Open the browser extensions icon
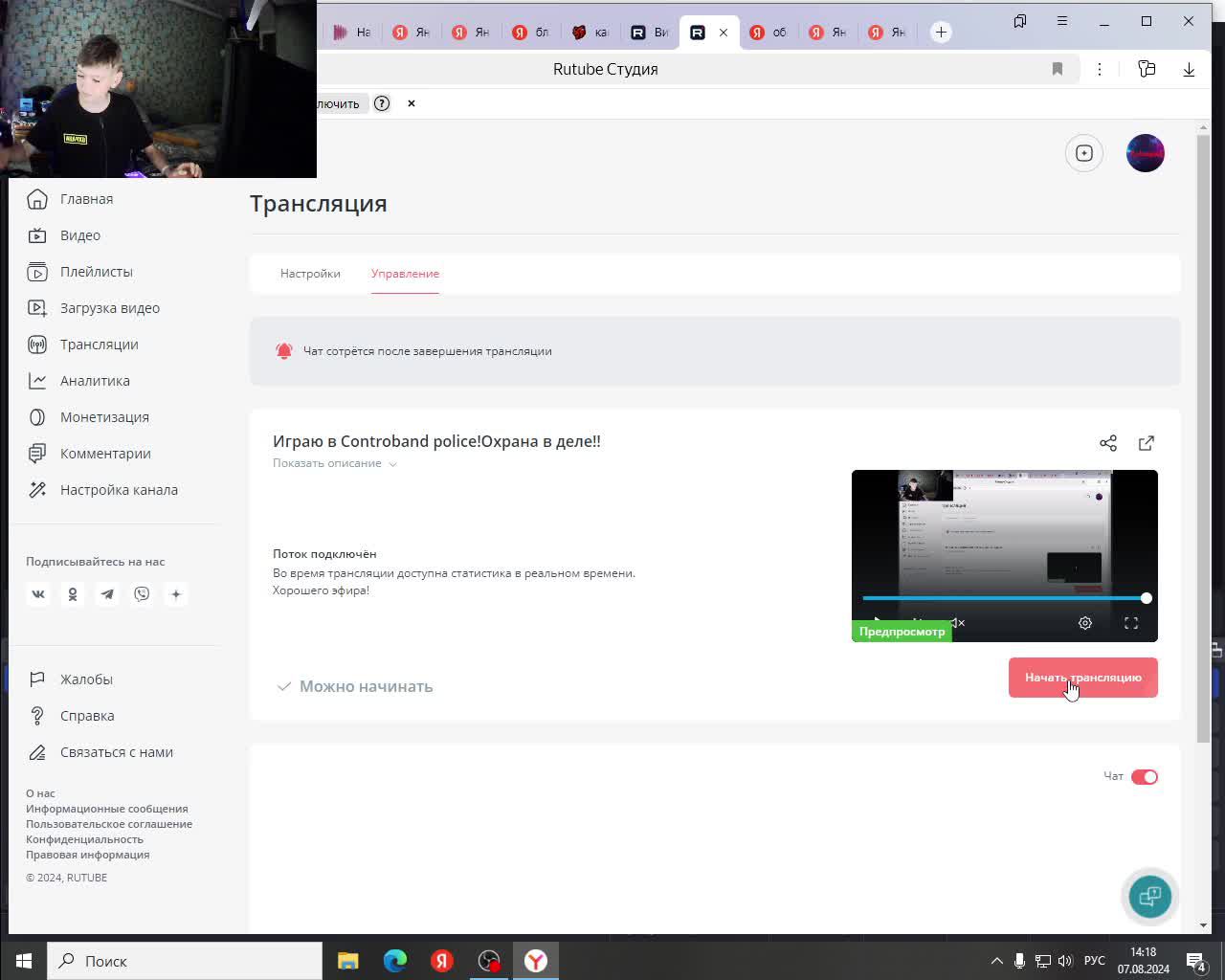This screenshot has width=1225, height=980. (1147, 69)
